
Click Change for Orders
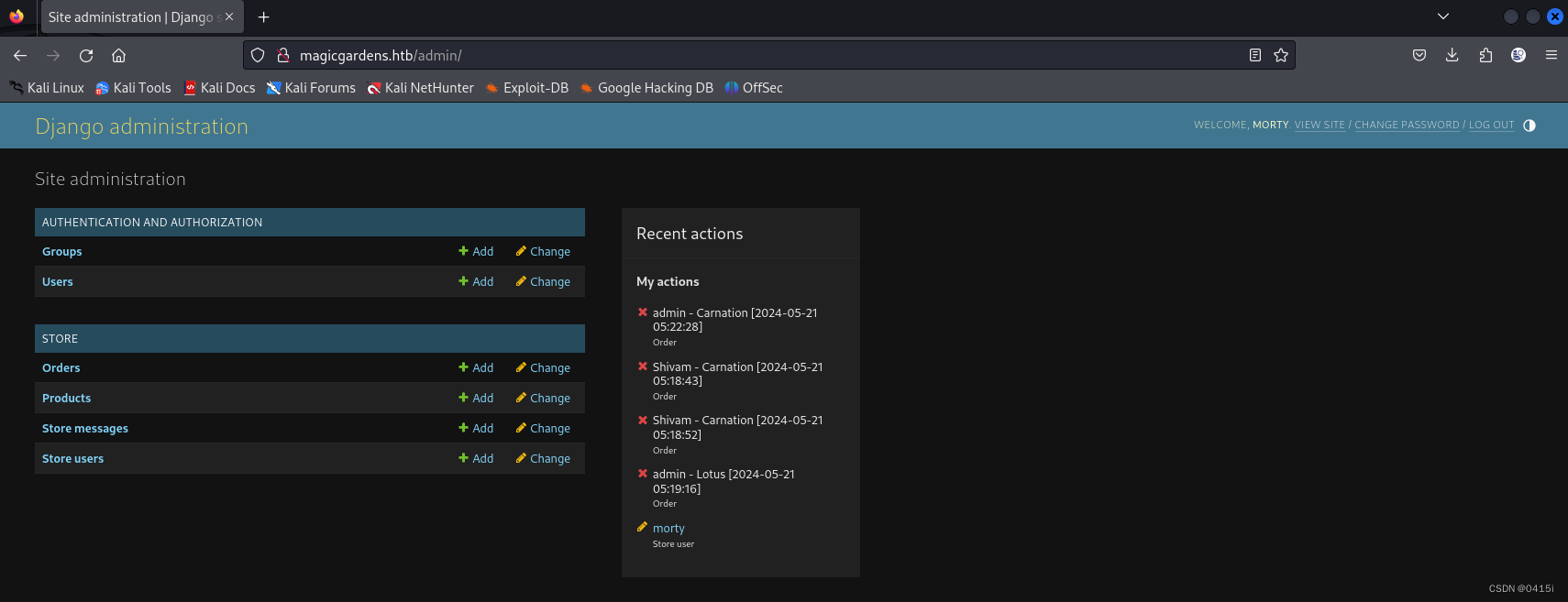543,368
